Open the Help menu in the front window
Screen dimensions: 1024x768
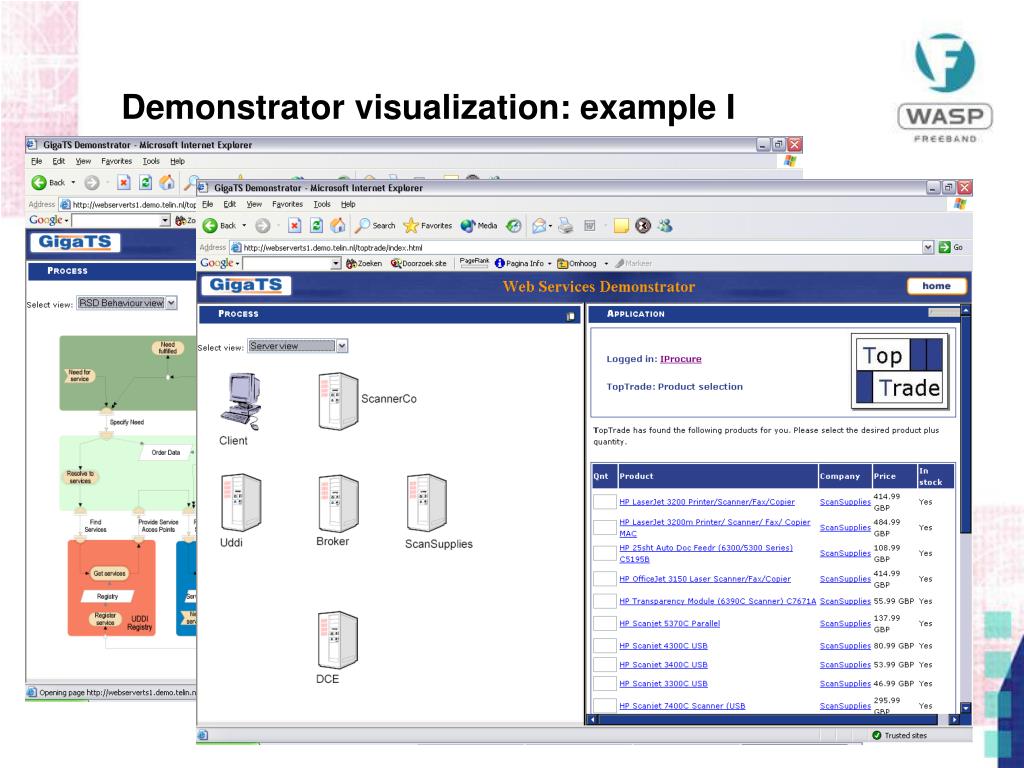(348, 204)
